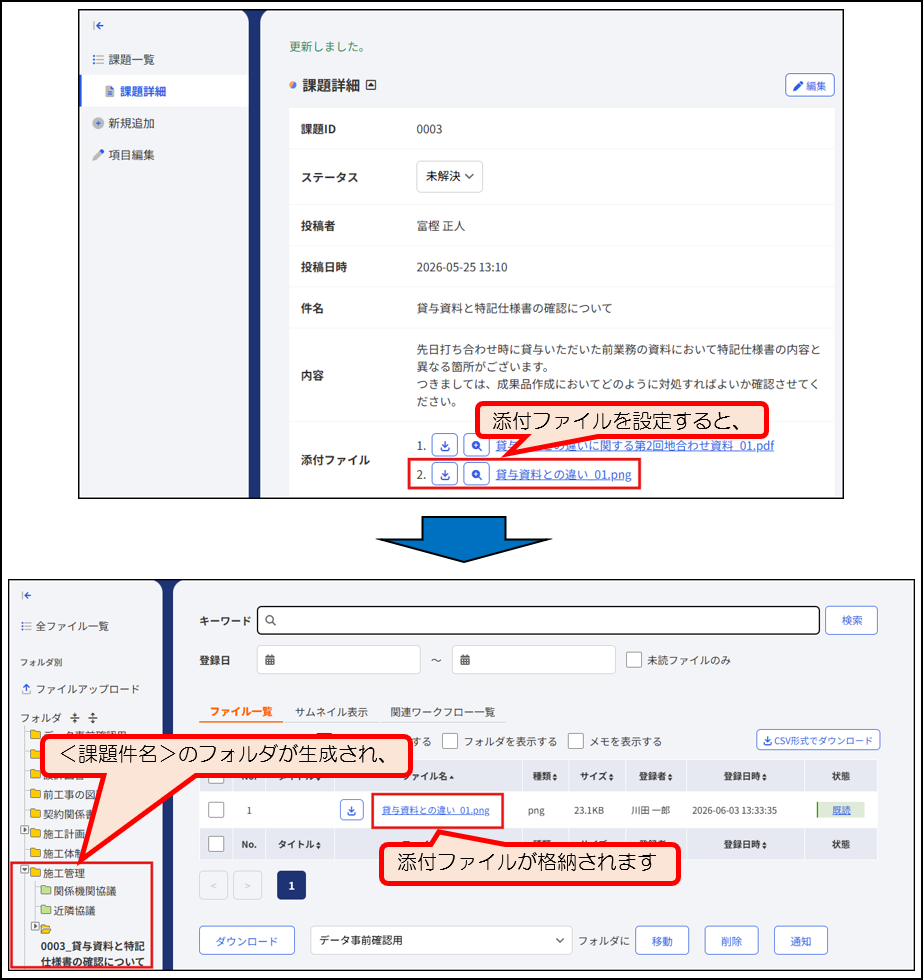Collapse the file list sidebar with the arrow icon
Screen dimensions: 923x980
pos(26,595)
